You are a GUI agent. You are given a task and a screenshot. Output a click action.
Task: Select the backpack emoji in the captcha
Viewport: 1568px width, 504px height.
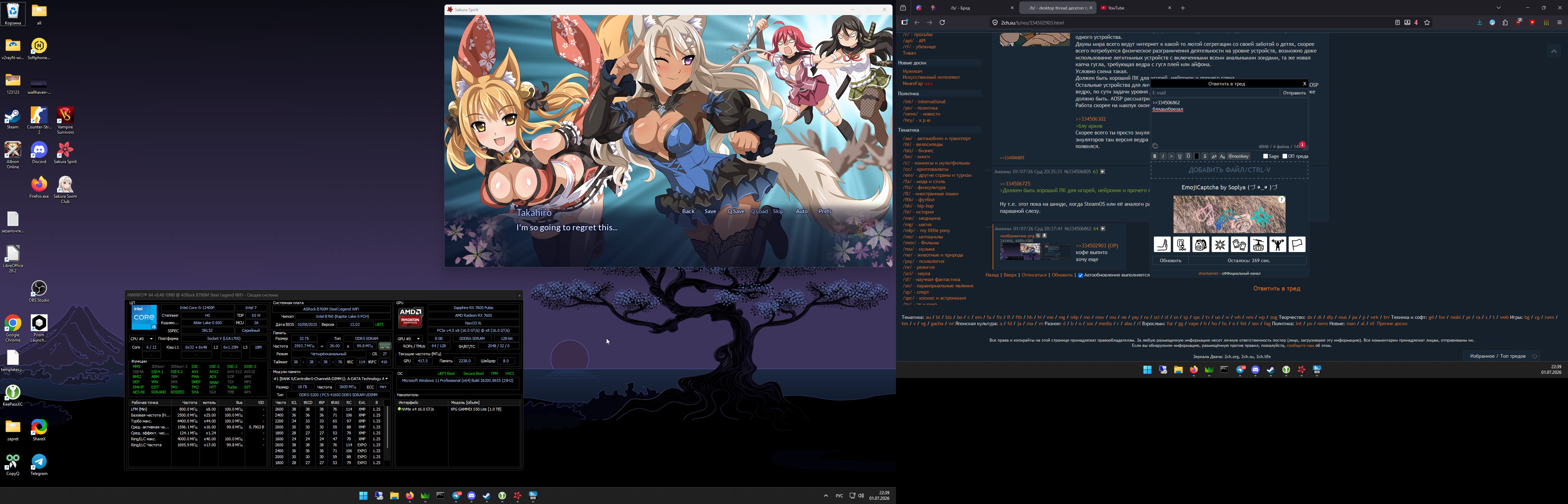(x=1200, y=245)
